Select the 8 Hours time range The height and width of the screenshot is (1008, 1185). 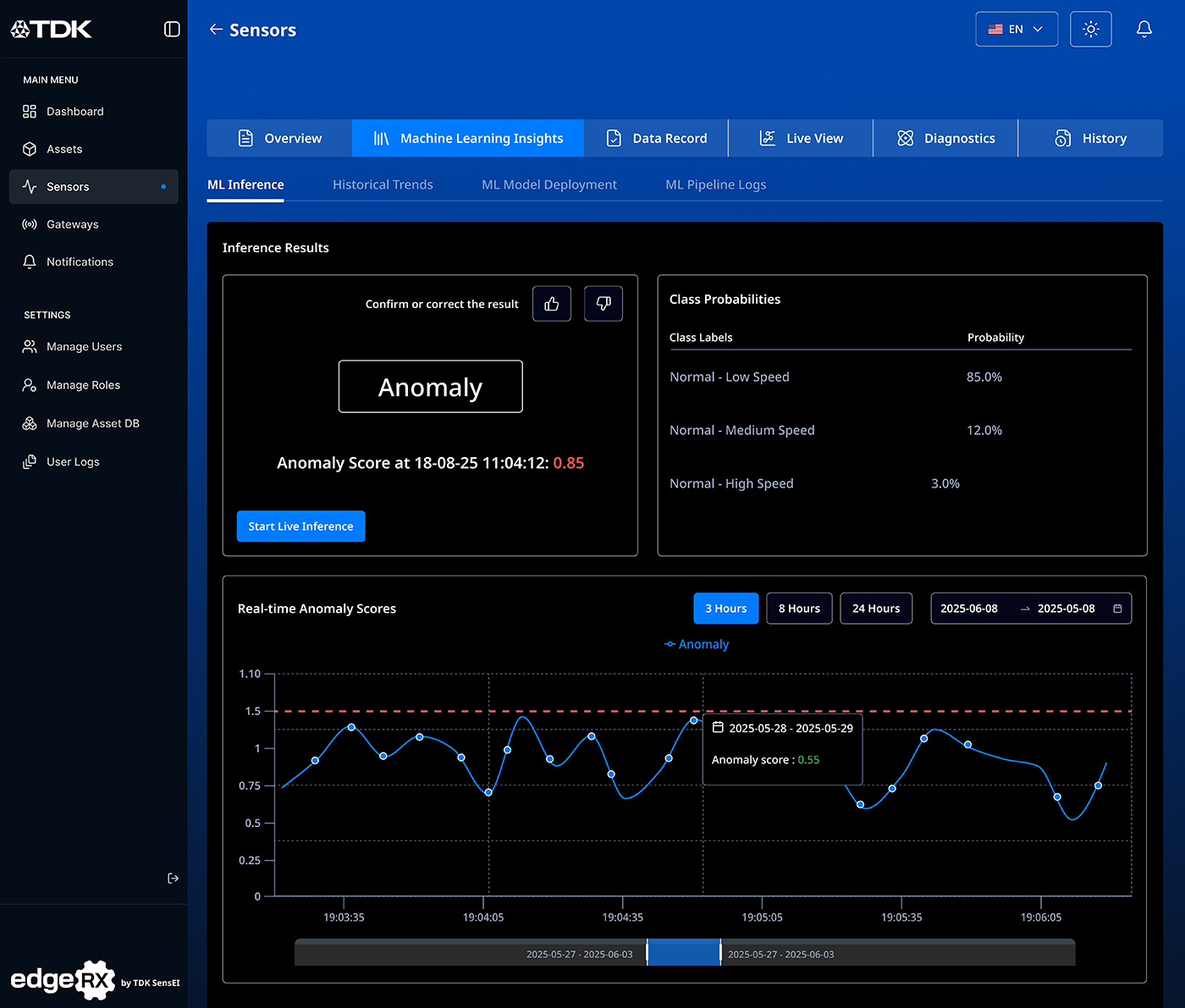[x=799, y=609]
